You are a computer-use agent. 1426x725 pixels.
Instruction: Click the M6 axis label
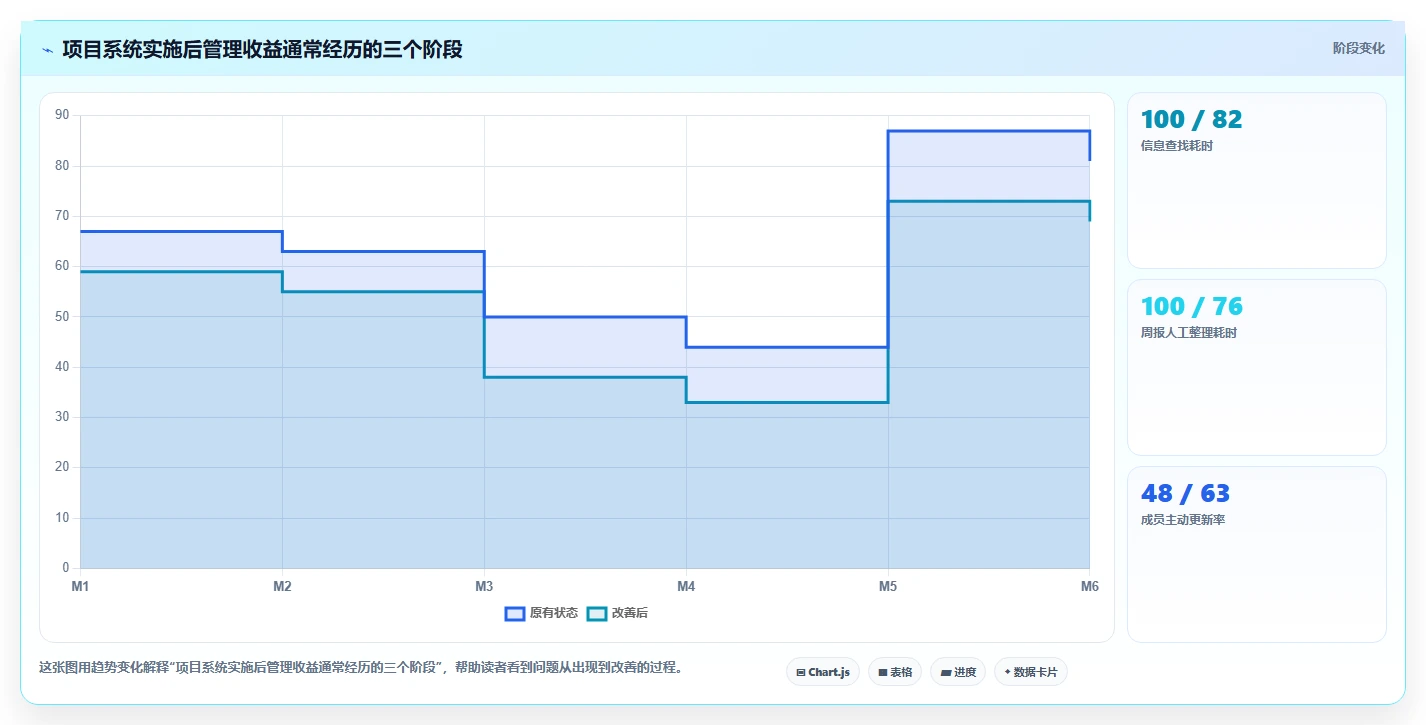pos(1090,586)
